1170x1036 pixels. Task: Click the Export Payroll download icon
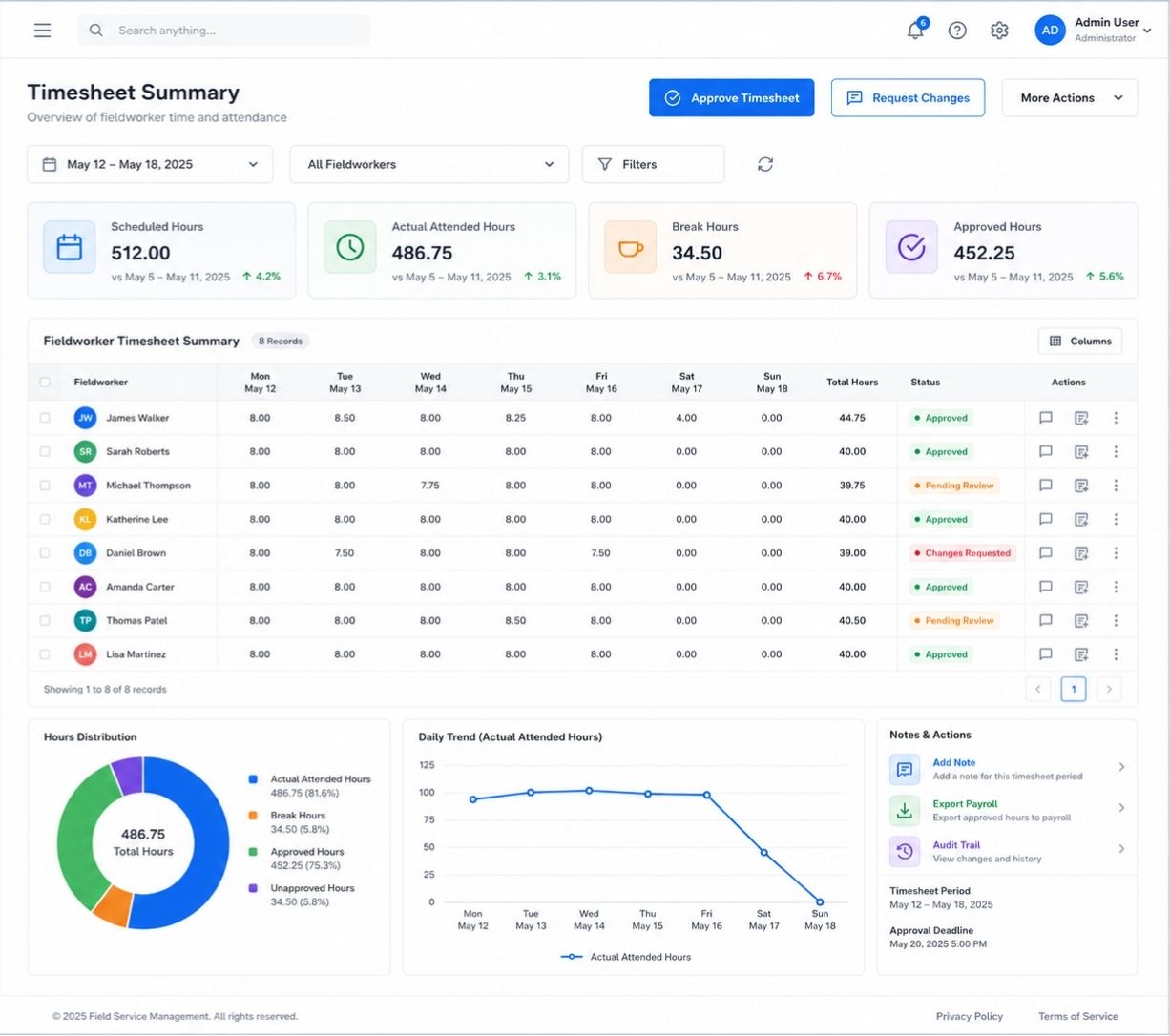tap(905, 810)
